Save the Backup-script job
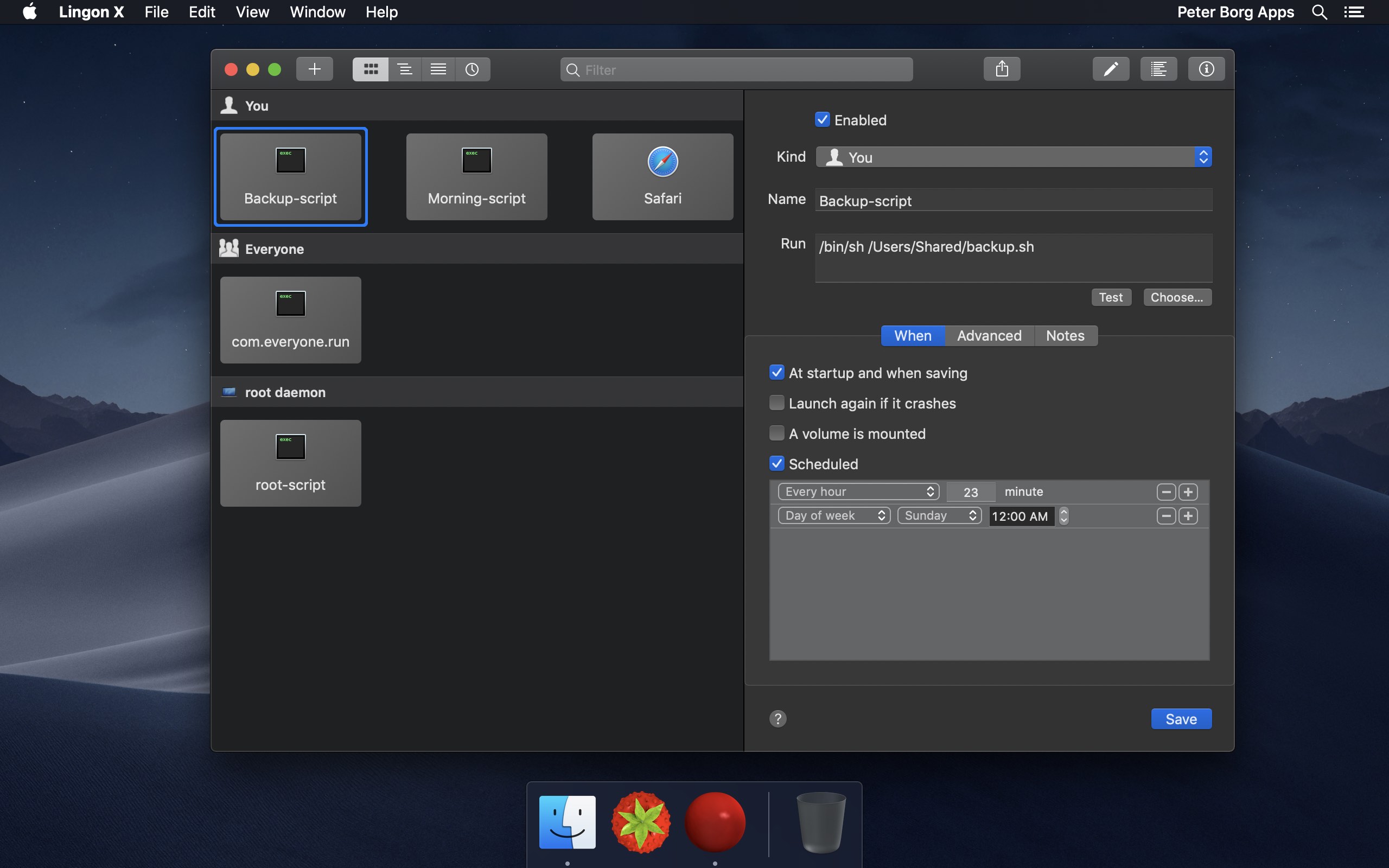 coord(1181,718)
